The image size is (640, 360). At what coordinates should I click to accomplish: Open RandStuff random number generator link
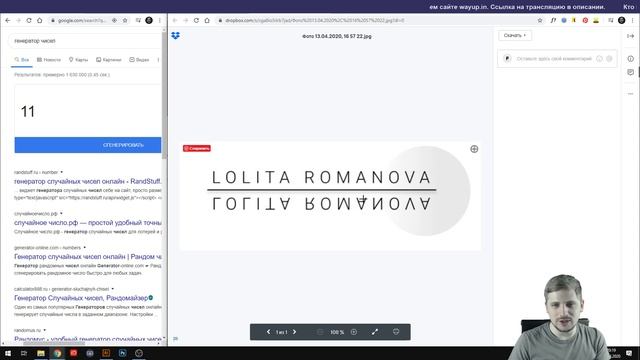click(88, 181)
